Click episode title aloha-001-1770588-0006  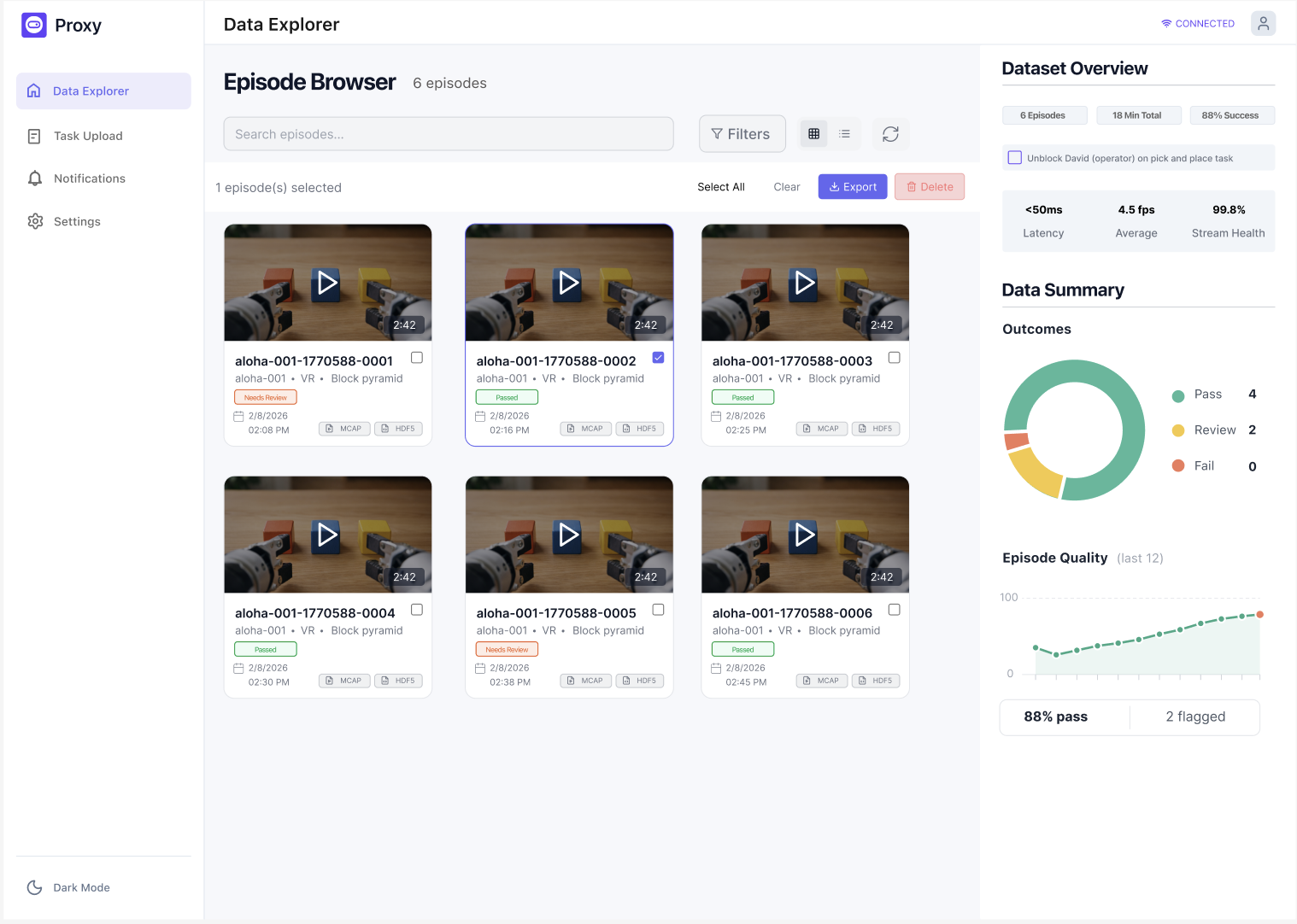(792, 613)
